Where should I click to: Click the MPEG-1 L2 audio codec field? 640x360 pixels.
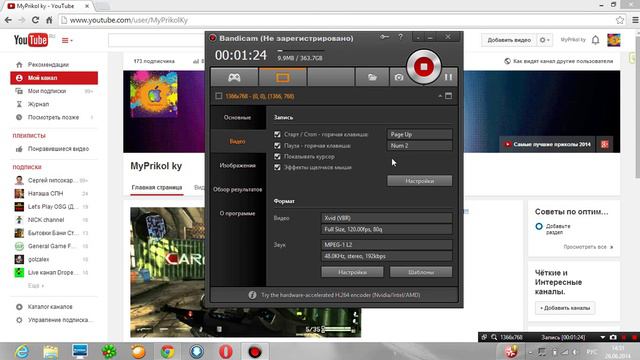click(387, 244)
